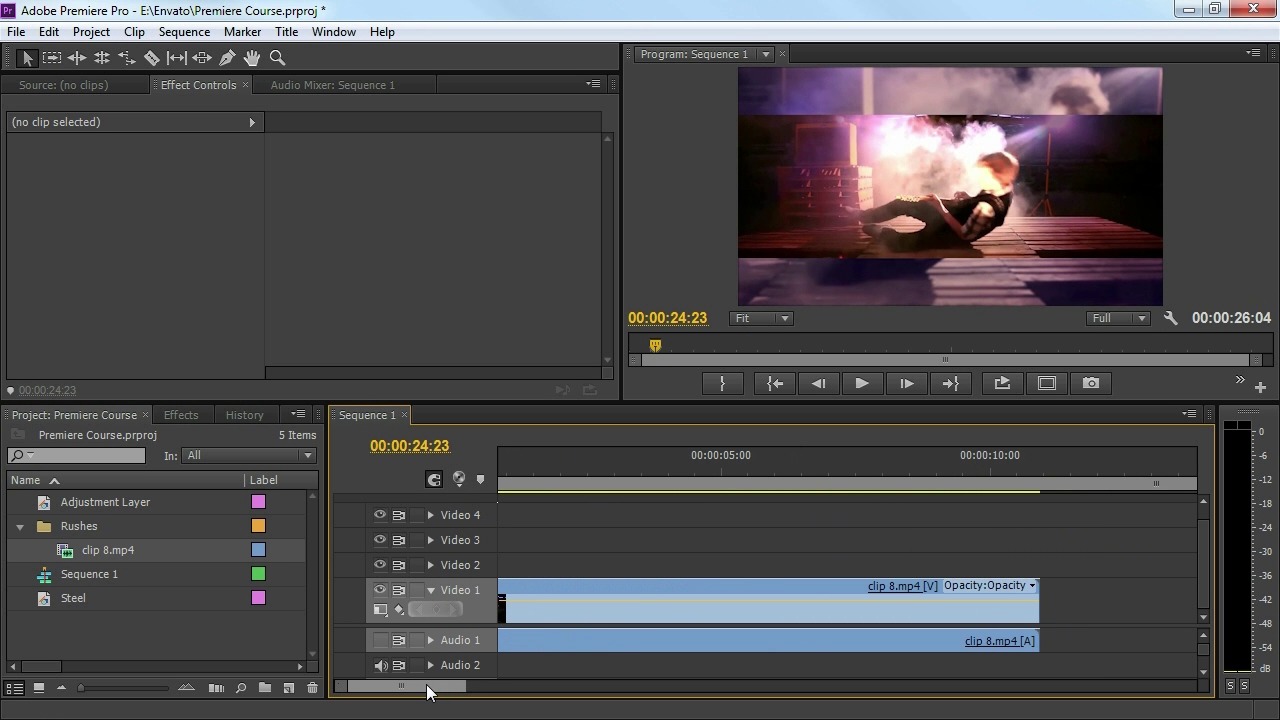
Task: Open the Full playback resolution dropdown
Action: tap(1118, 318)
